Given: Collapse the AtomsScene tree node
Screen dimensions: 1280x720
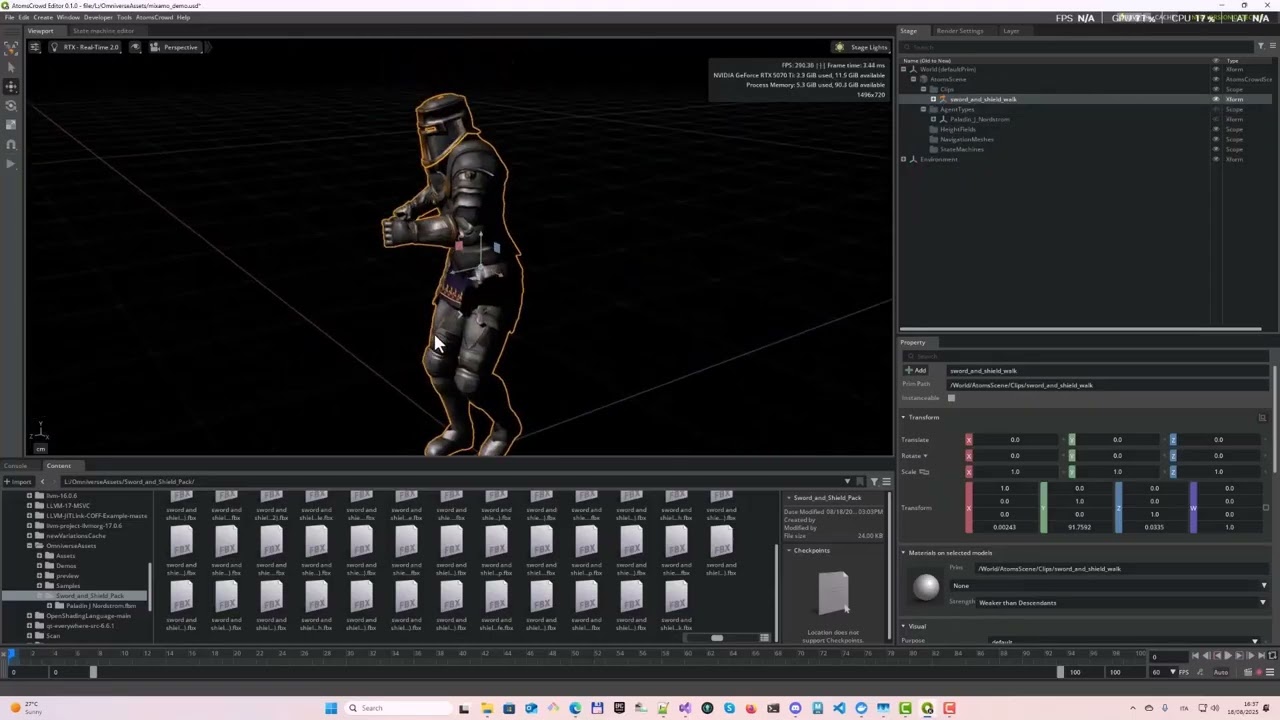Looking at the screenshot, I should (913, 79).
